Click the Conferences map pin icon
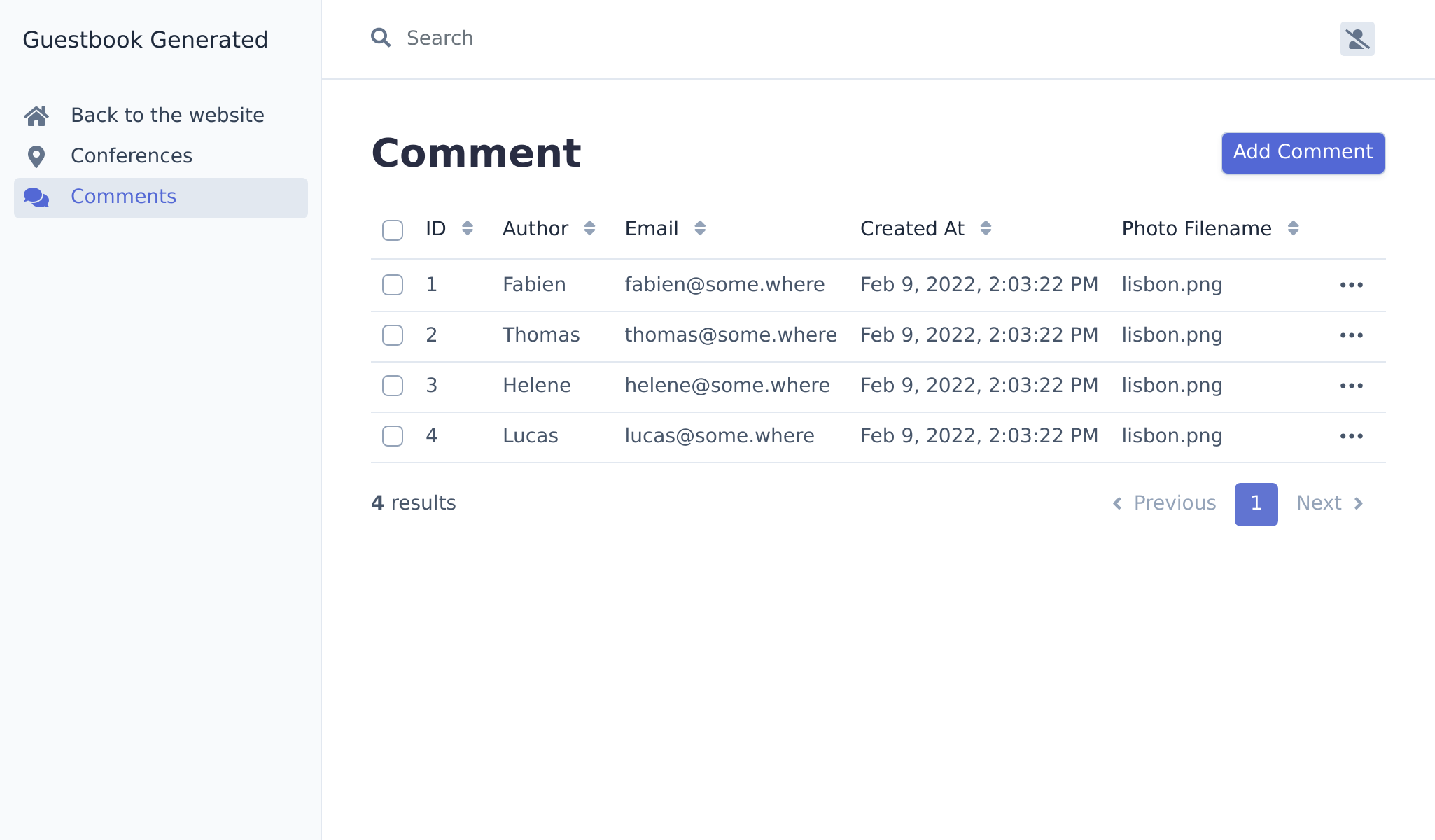 pos(36,157)
